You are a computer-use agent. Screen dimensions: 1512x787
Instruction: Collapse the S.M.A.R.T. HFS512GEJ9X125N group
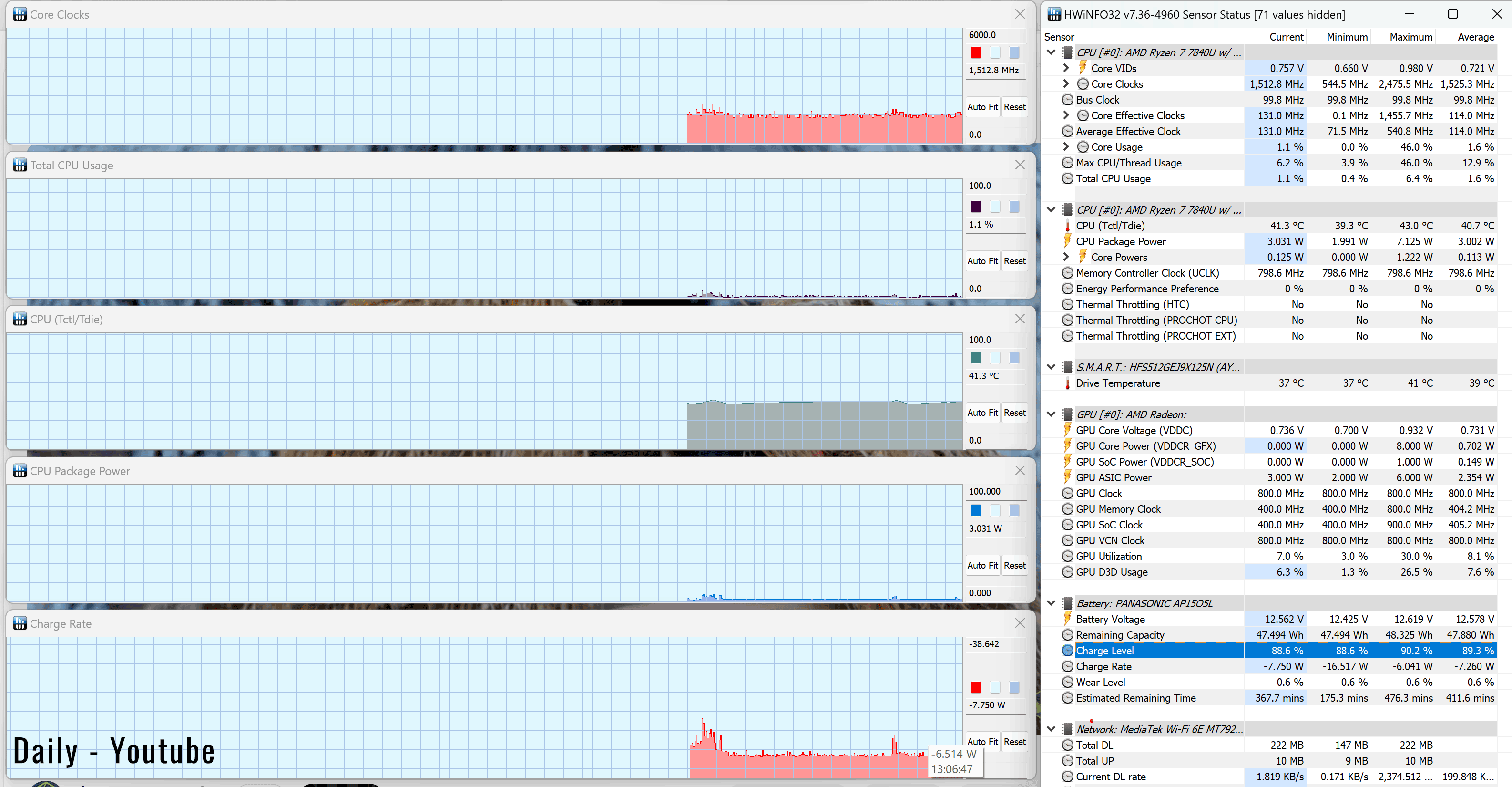1051,367
